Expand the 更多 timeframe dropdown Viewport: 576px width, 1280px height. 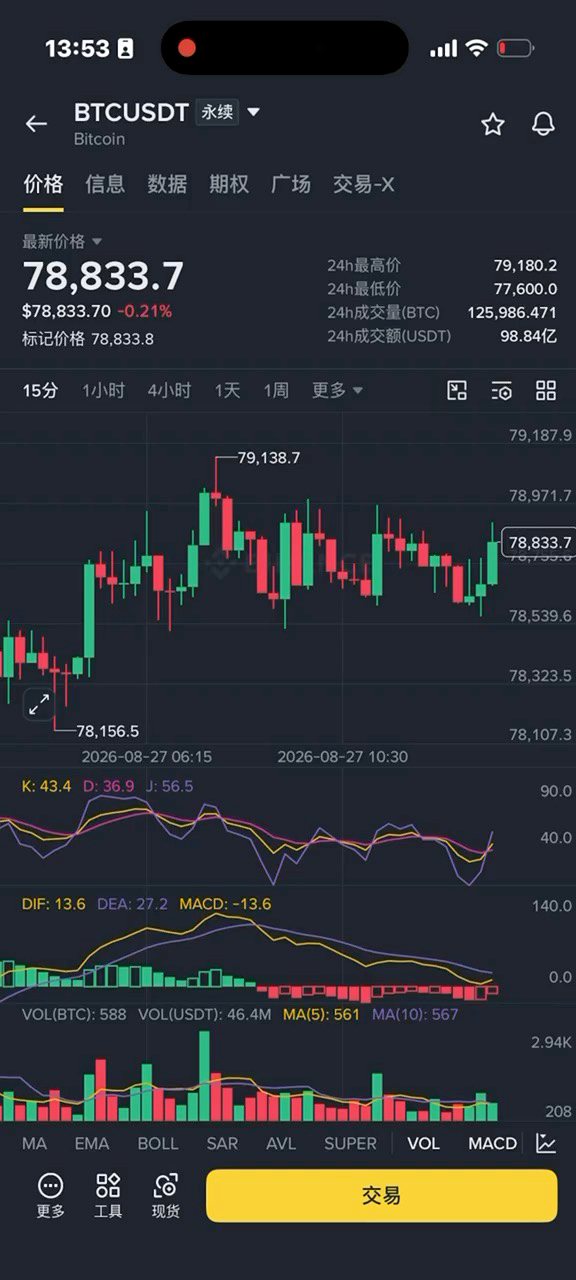(337, 390)
